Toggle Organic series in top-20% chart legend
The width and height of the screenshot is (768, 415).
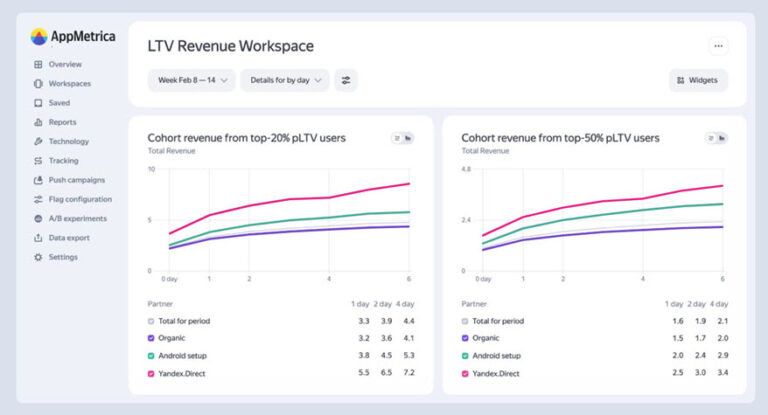click(151, 338)
